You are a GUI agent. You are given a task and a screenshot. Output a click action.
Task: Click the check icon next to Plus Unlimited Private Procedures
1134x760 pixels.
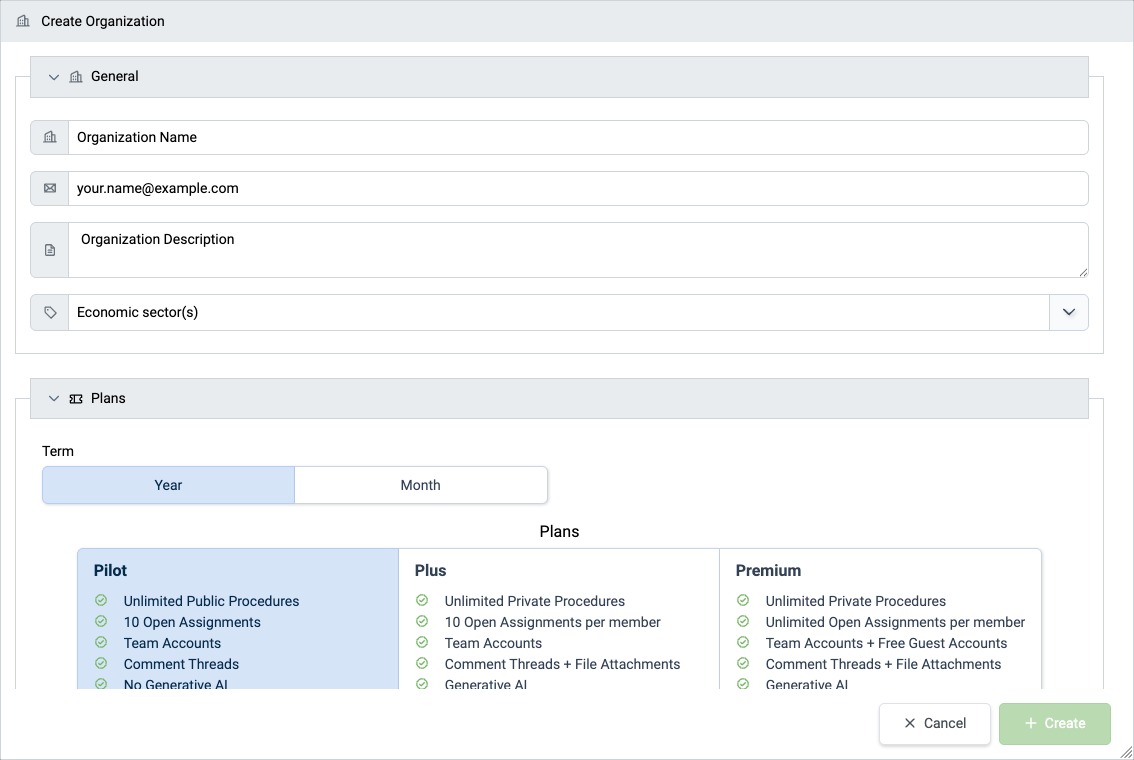click(x=422, y=600)
